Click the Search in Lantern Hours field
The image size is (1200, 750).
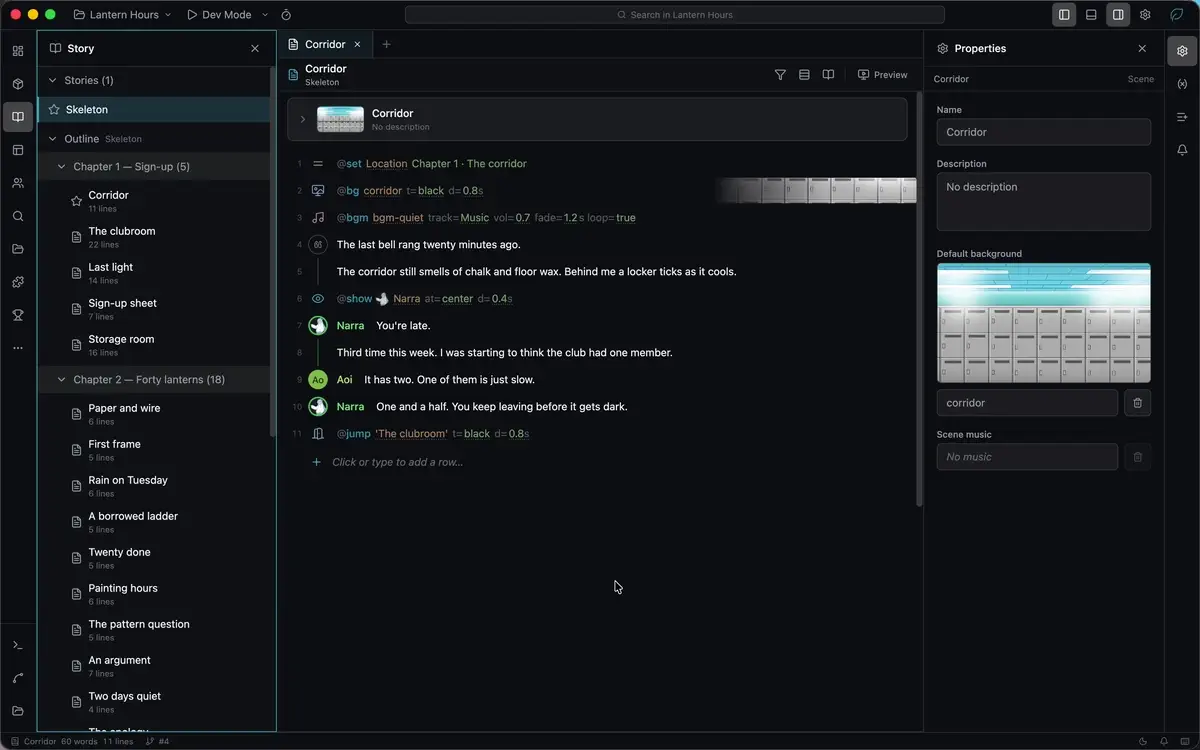pos(675,15)
